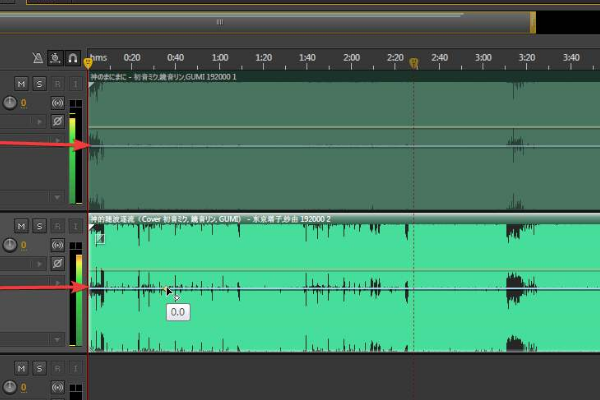Click the fade-in handle on the first clip
The image size is (600, 400).
coord(91,85)
